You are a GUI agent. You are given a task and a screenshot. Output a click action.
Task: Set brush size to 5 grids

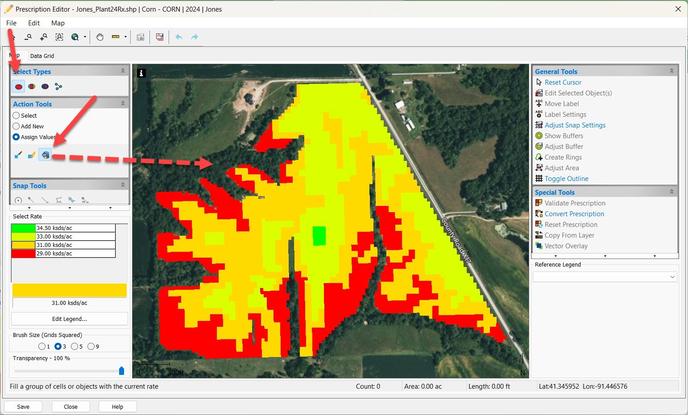[76, 346]
